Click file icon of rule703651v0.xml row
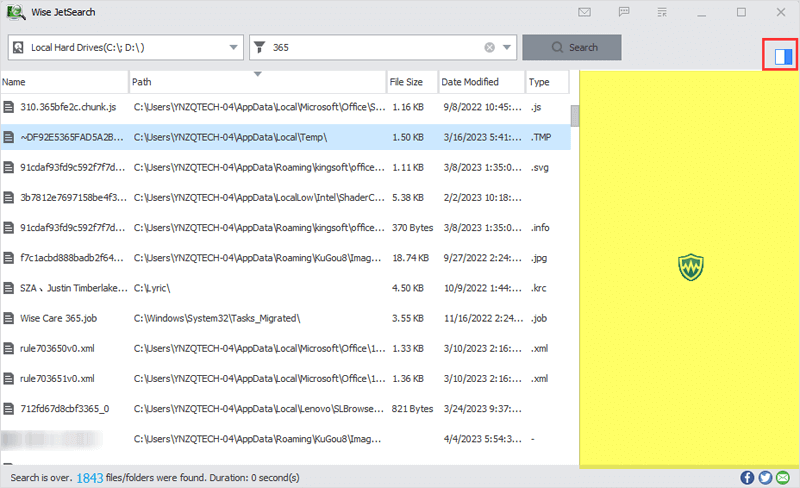Screen dimensions: 800x488 click(9, 379)
